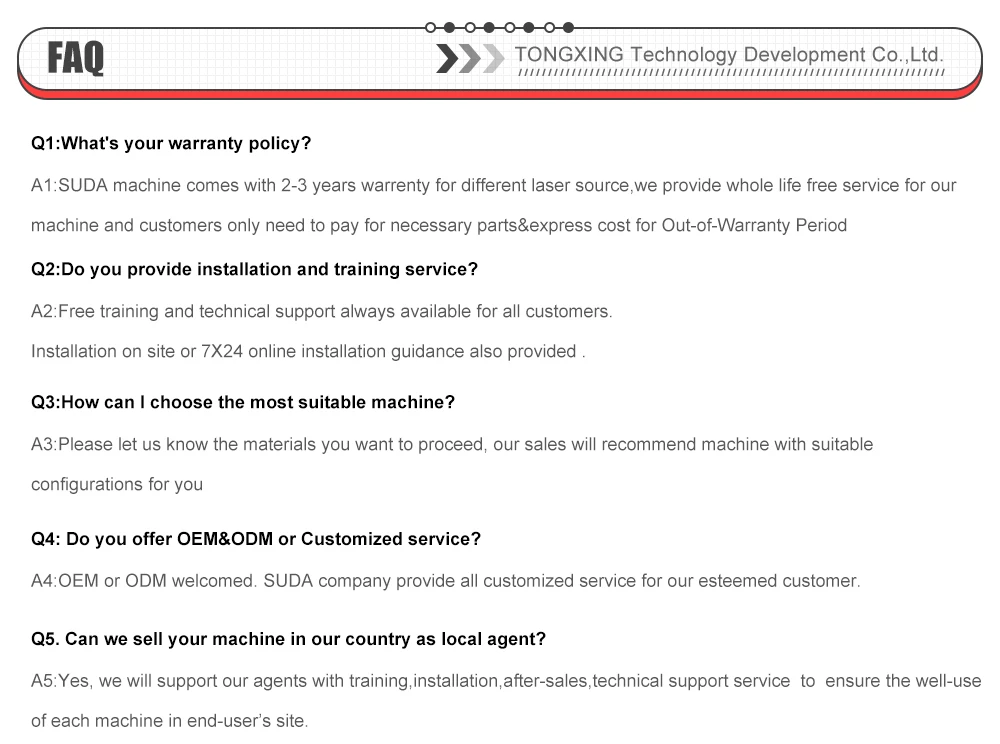Select question Q5 about becoming local agent
The height and width of the screenshot is (744, 1000).
click(288, 639)
